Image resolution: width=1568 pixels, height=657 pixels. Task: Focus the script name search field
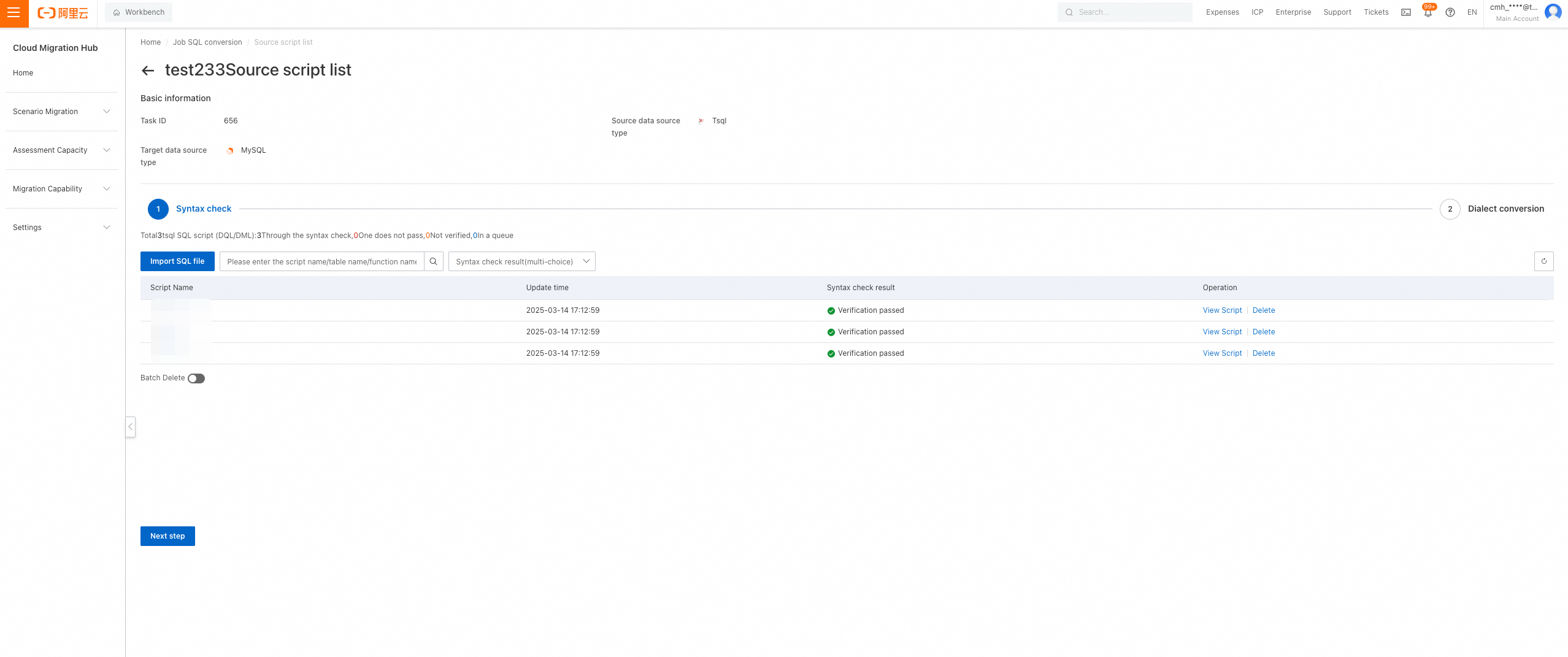tap(322, 261)
